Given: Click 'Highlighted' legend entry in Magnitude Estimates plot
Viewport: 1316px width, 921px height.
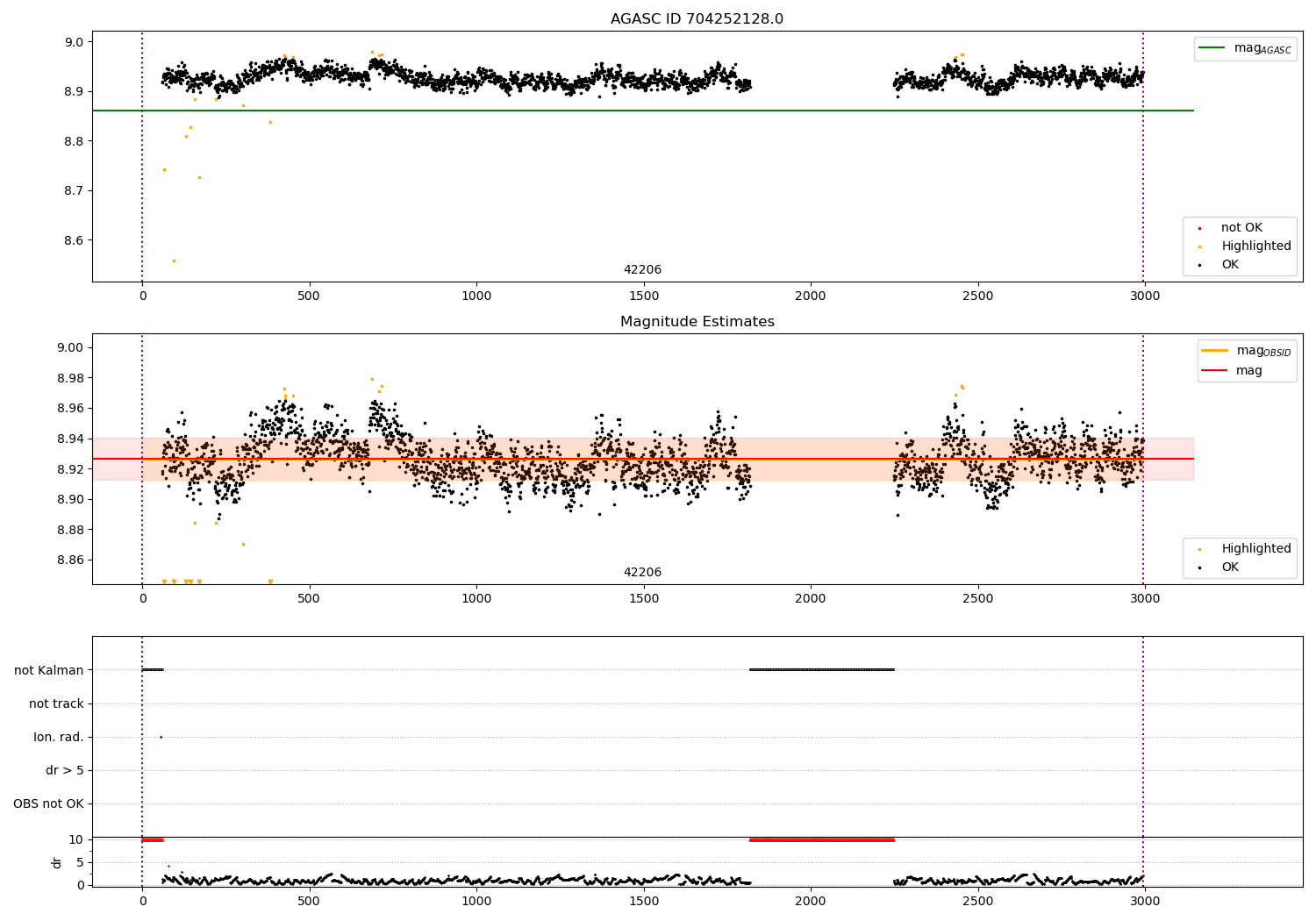Looking at the screenshot, I should pos(1255,549).
